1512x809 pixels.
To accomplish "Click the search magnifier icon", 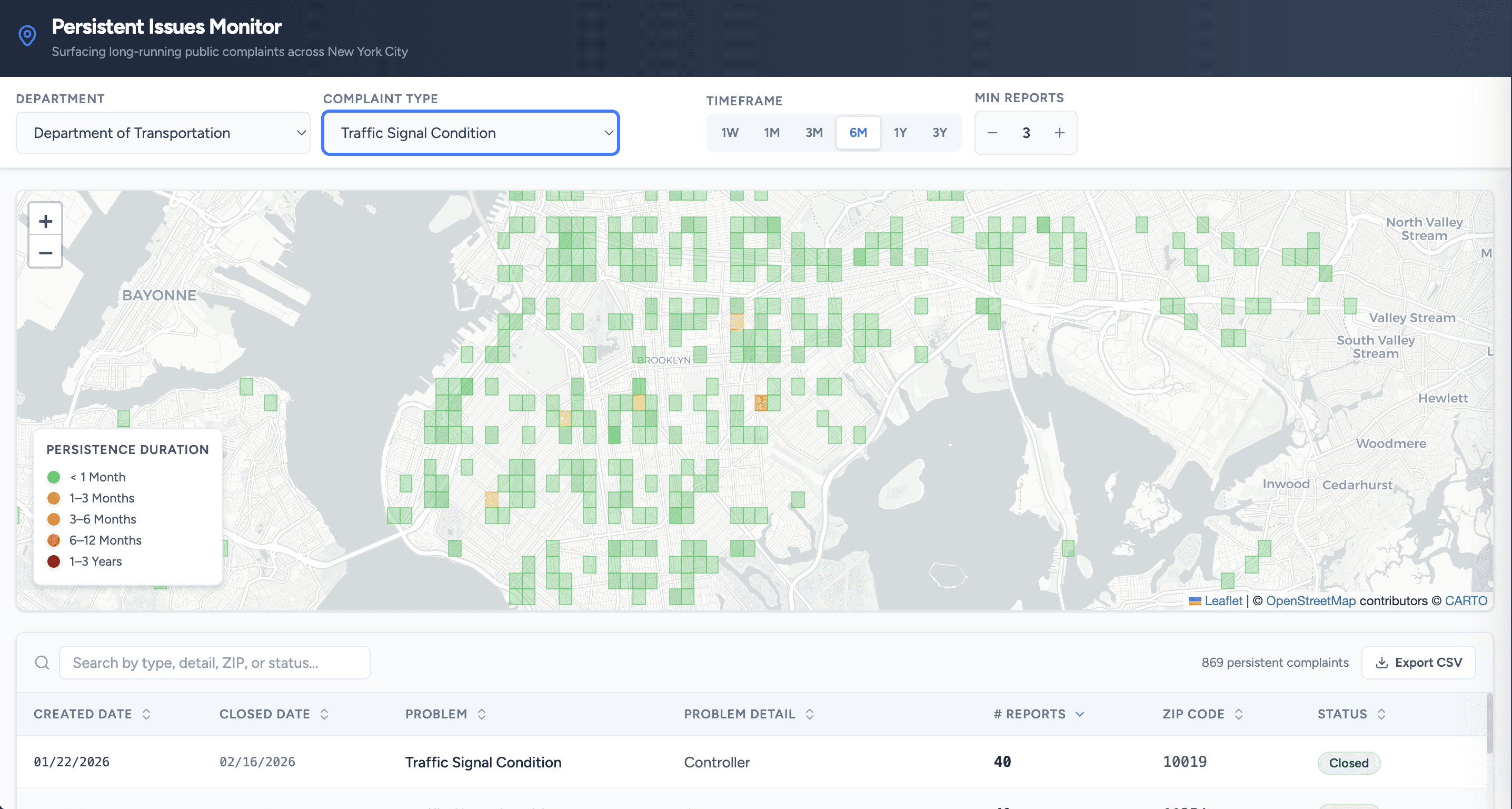I will pos(42,663).
